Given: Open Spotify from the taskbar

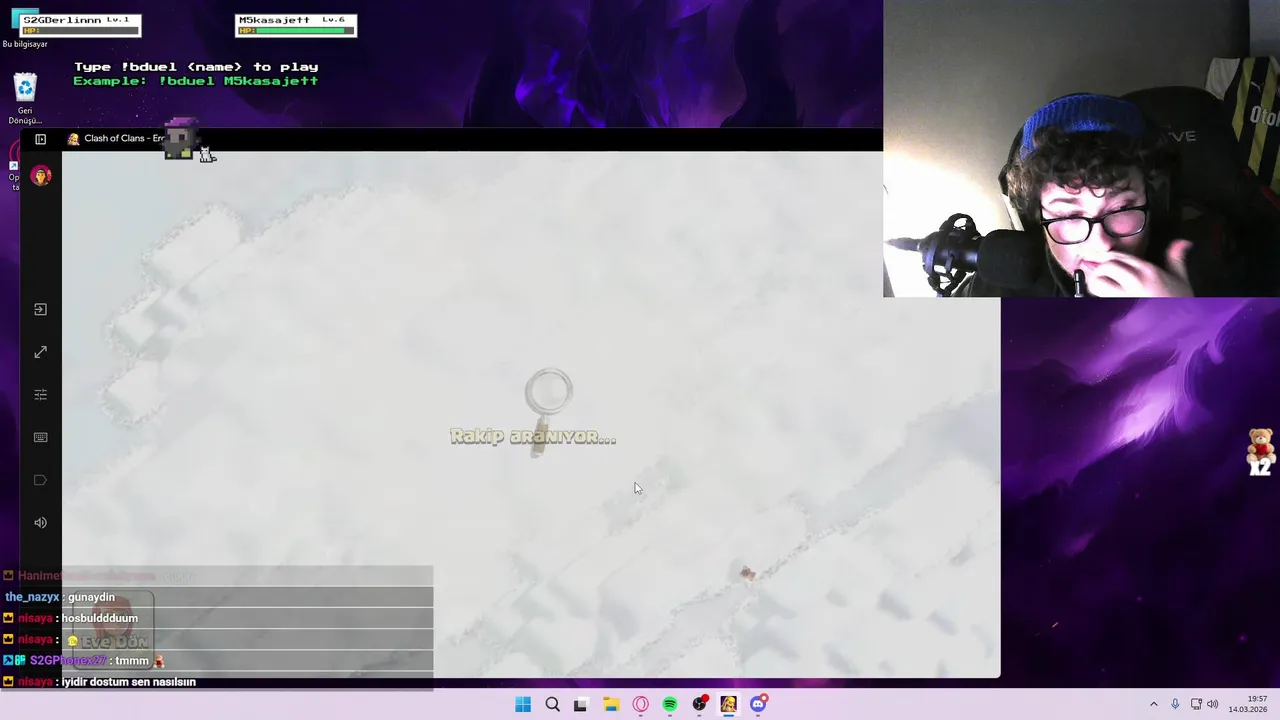Looking at the screenshot, I should [x=670, y=704].
